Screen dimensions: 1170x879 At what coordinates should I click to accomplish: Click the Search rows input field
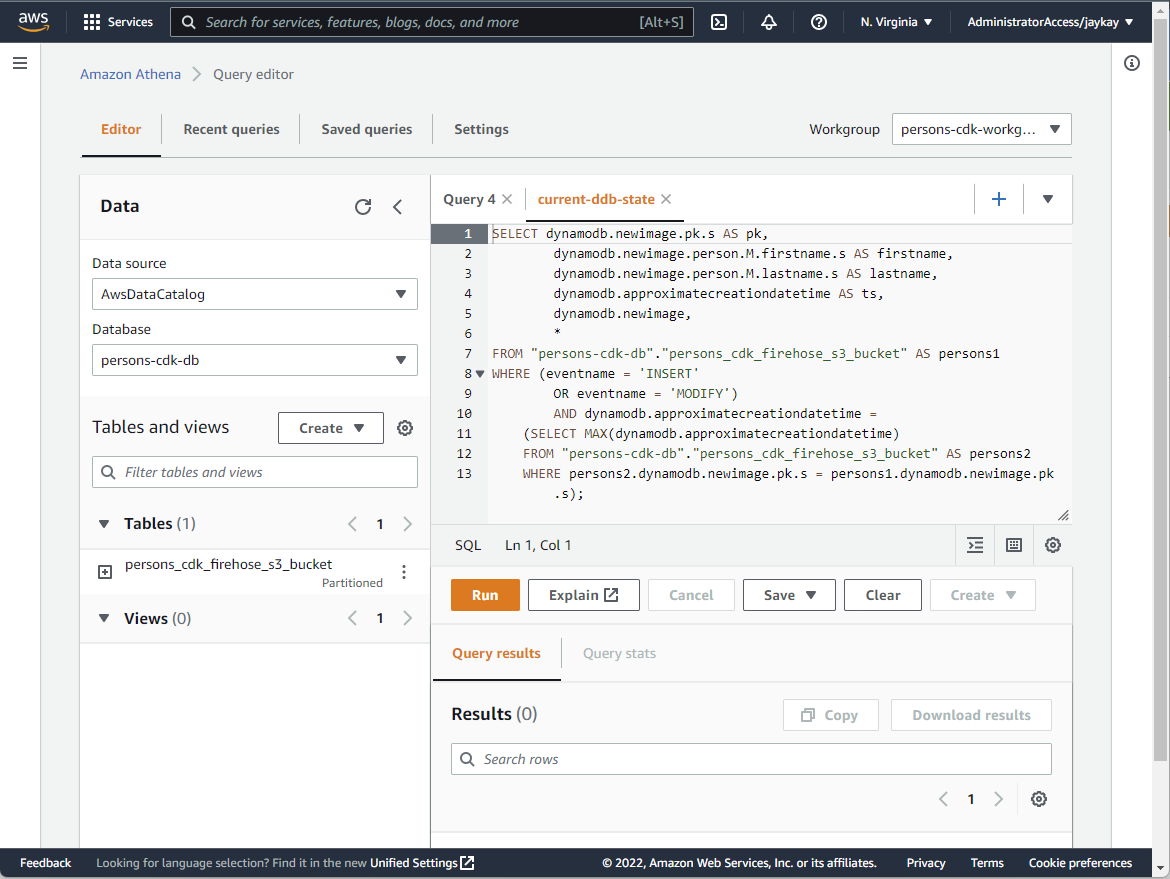click(x=750, y=759)
